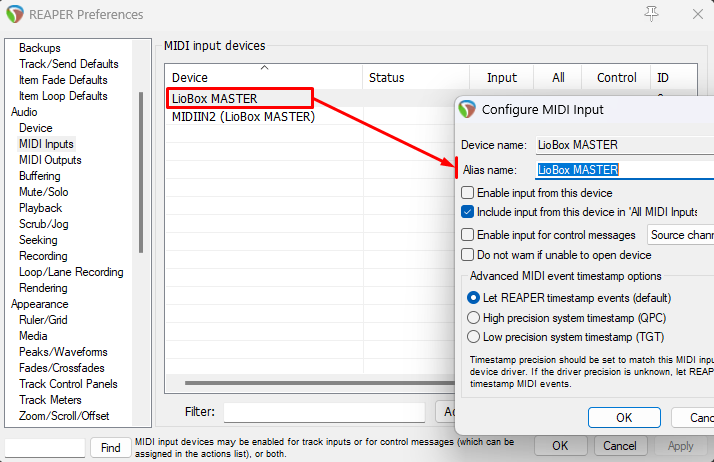Click the Input column header
714x462 pixels.
[x=501, y=77]
